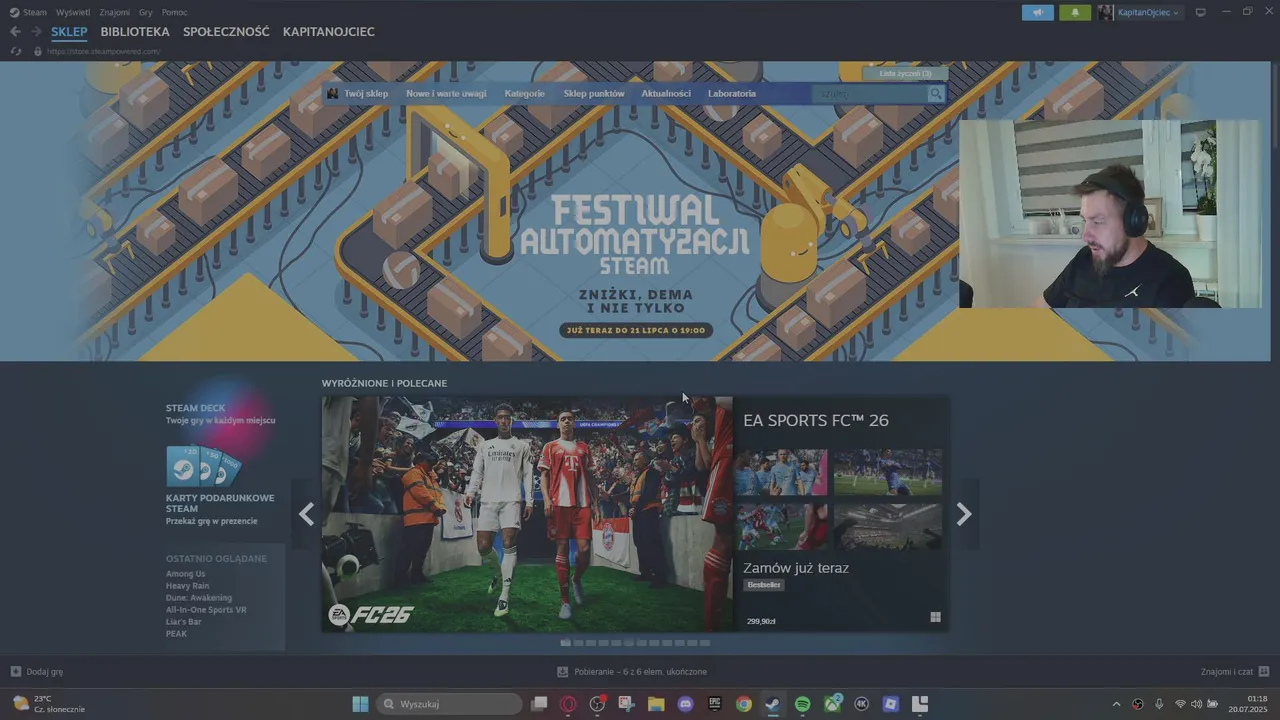Open the Gry menu

click(x=146, y=12)
